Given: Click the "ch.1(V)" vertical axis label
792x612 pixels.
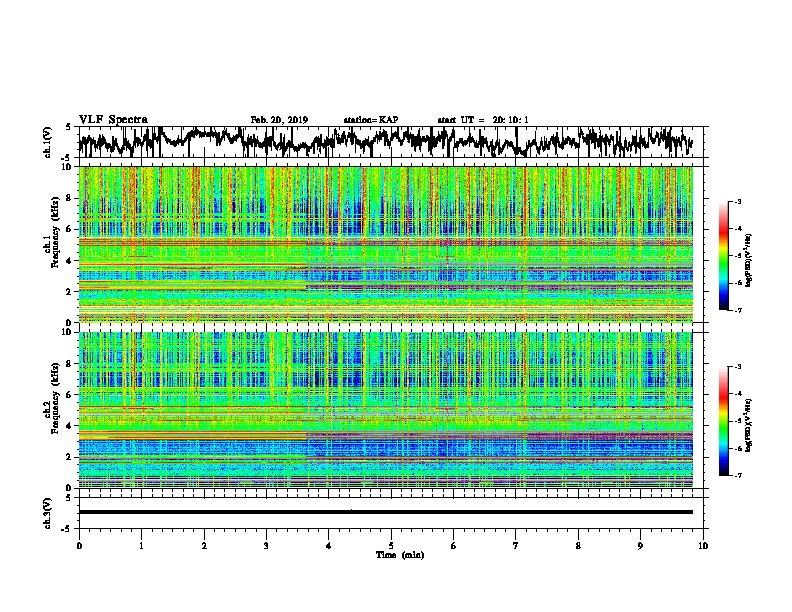Looking at the screenshot, I should (x=48, y=142).
